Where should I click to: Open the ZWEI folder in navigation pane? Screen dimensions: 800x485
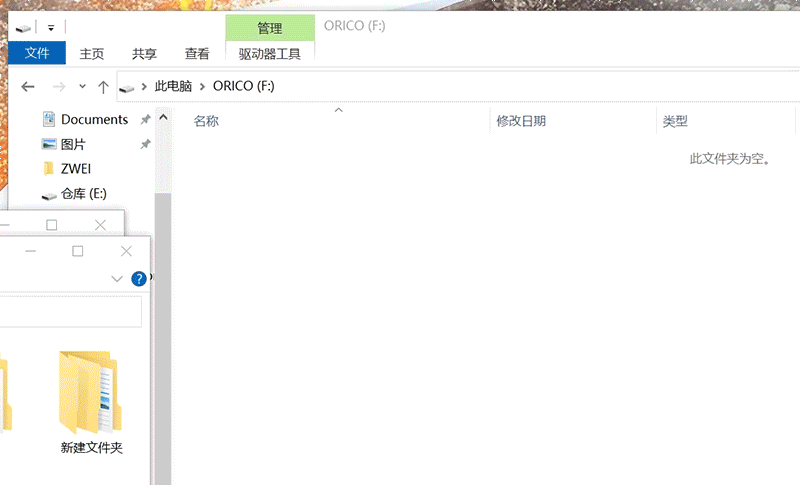click(76, 169)
